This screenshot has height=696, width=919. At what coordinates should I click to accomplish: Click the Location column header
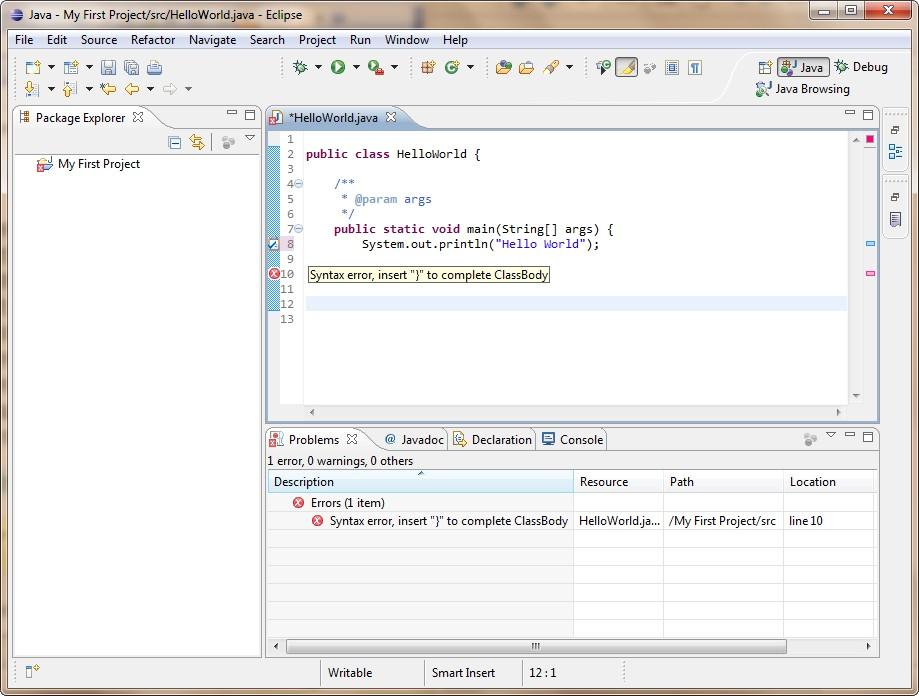(x=828, y=482)
